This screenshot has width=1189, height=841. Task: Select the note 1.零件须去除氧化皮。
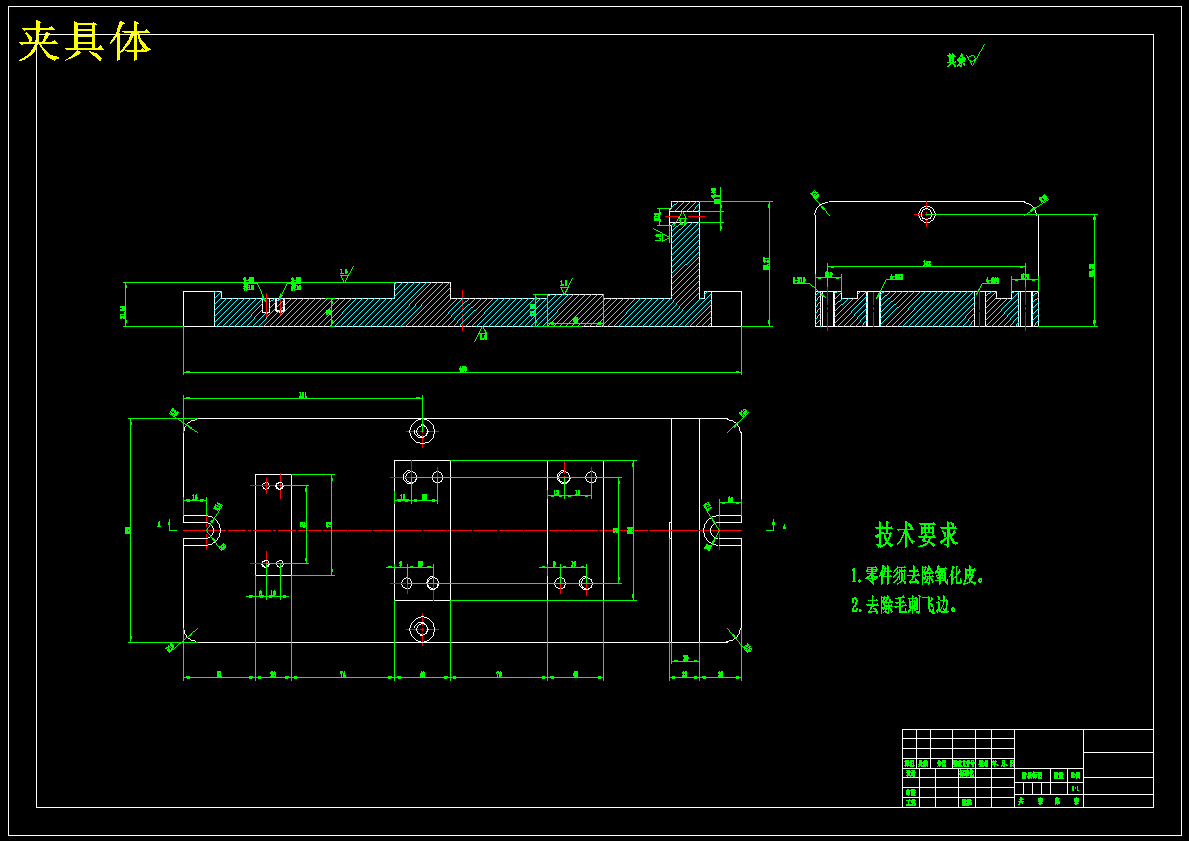[x=918, y=576]
